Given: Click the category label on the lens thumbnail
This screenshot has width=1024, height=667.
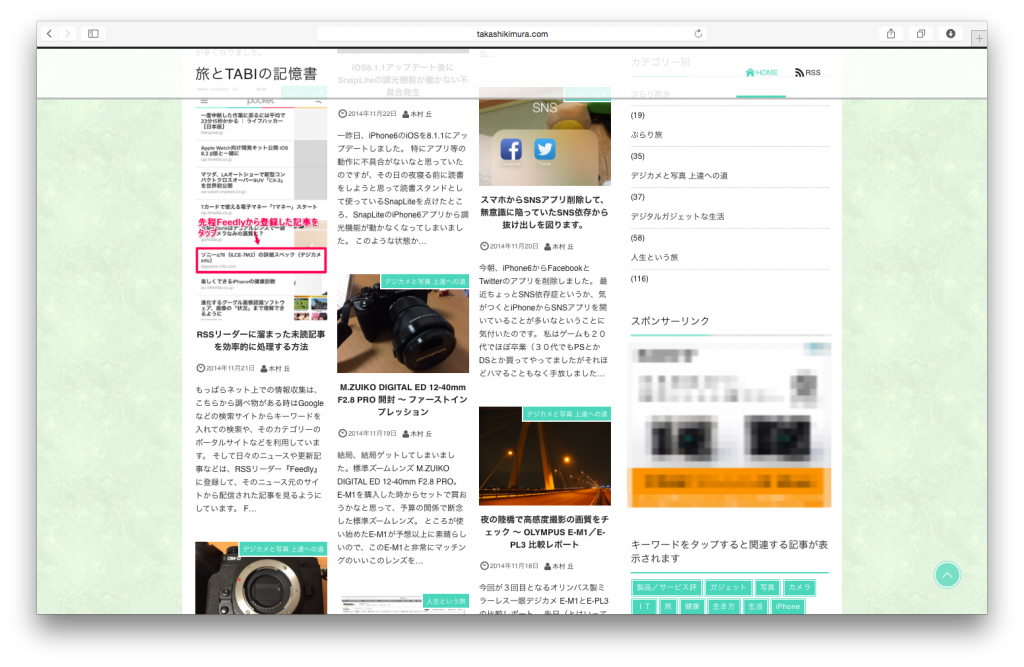Looking at the screenshot, I should pos(424,282).
